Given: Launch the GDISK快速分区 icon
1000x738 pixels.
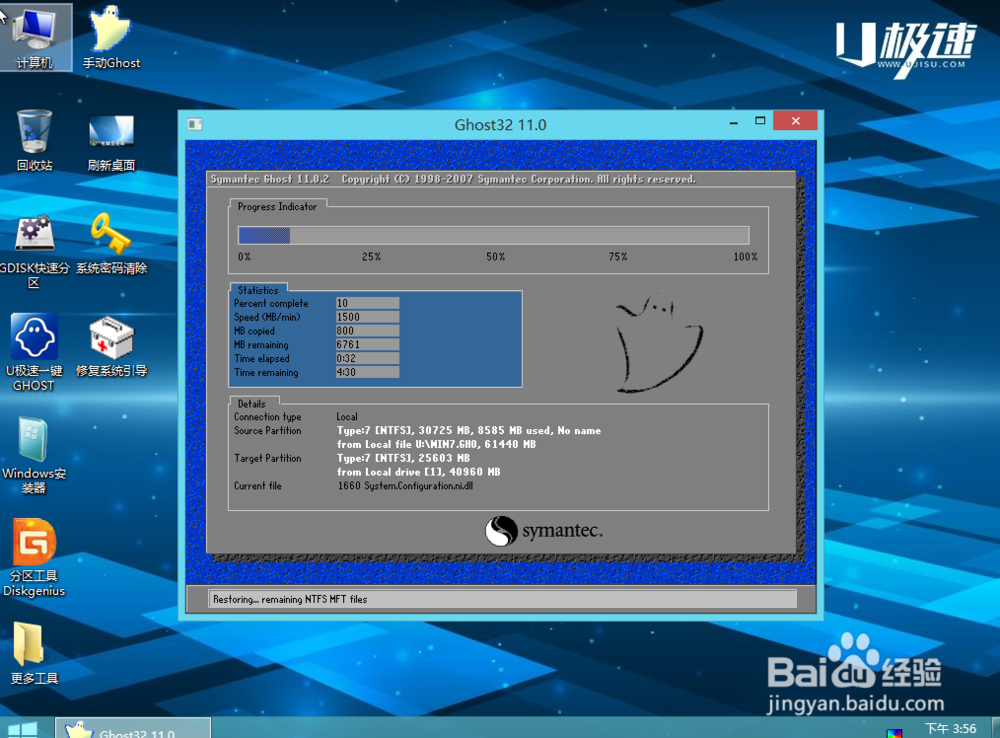Looking at the screenshot, I should (34, 251).
